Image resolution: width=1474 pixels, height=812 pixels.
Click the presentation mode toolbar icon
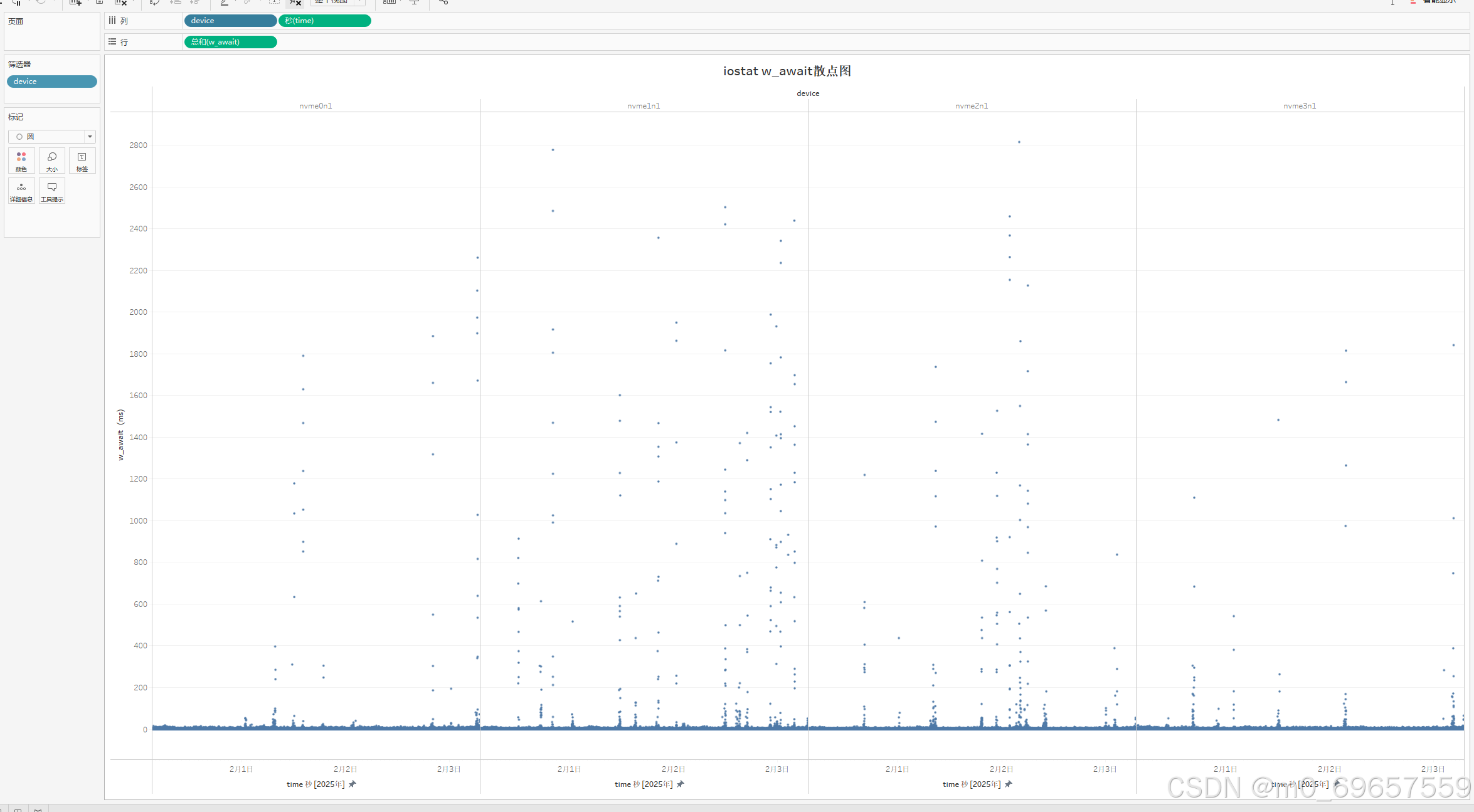point(415,3)
